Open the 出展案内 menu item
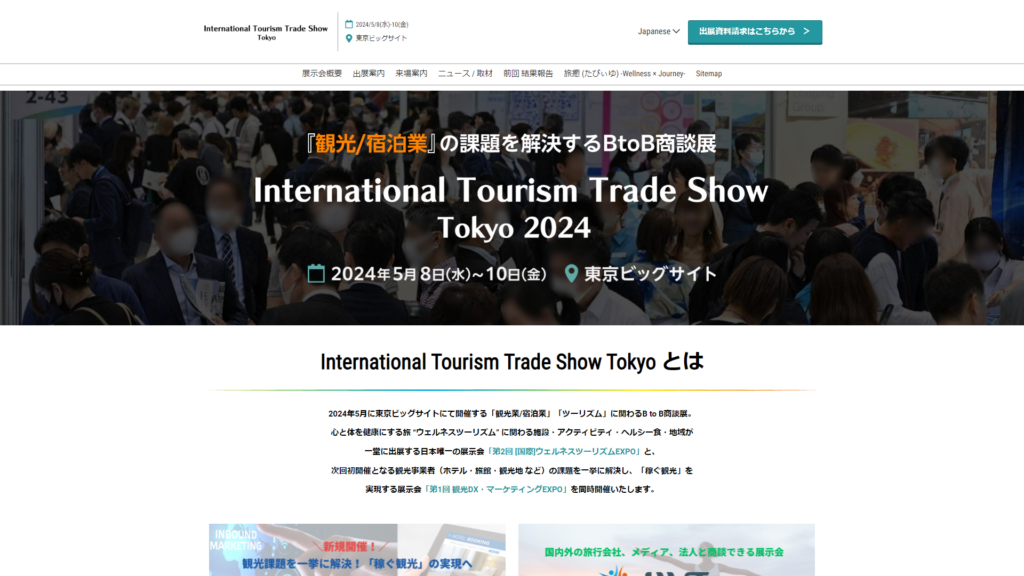 [368, 74]
